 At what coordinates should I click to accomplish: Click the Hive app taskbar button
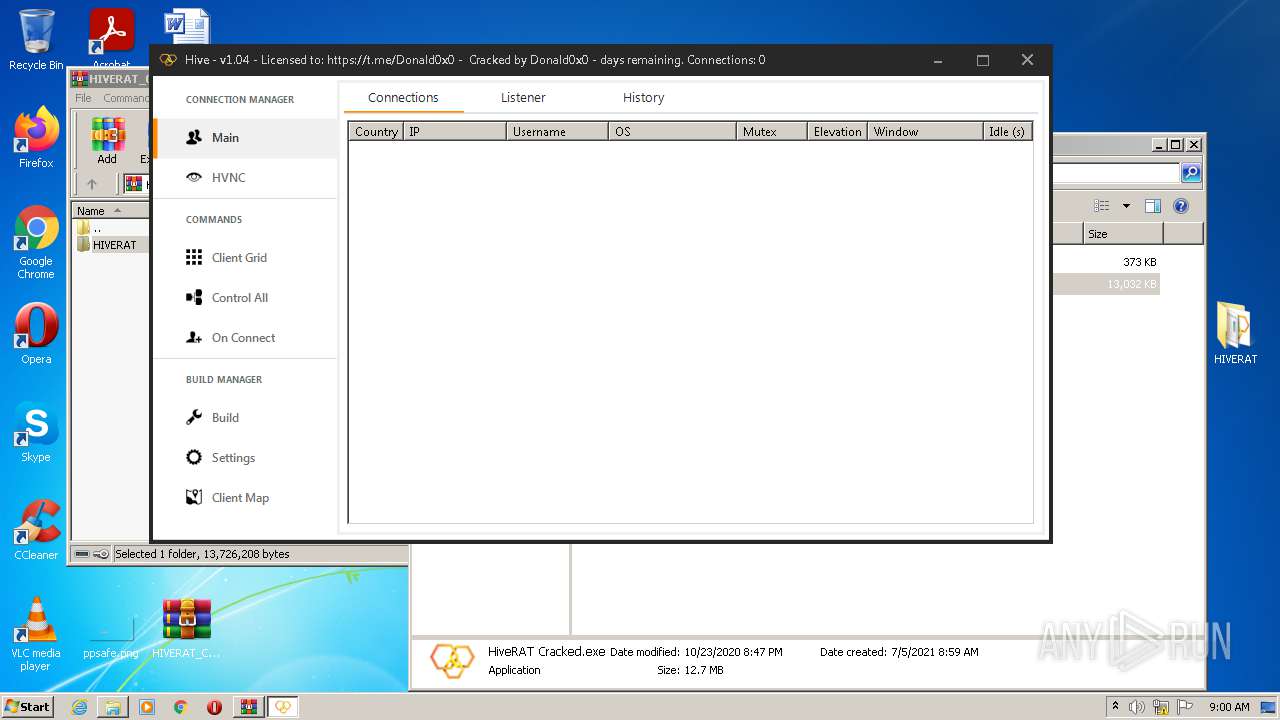pyautogui.click(x=283, y=707)
